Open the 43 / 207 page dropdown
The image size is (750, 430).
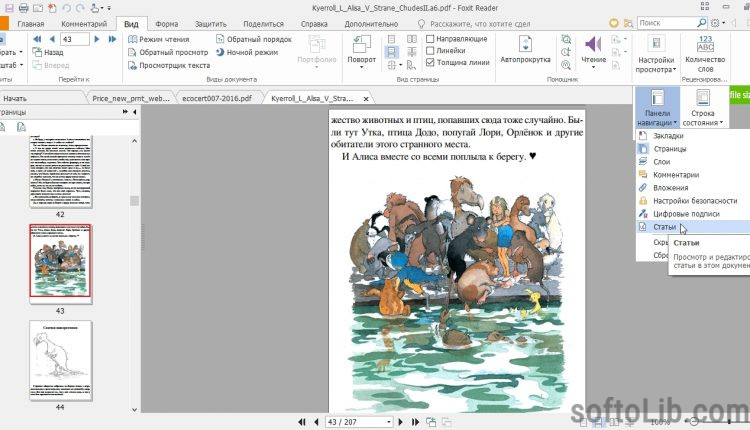pos(388,422)
